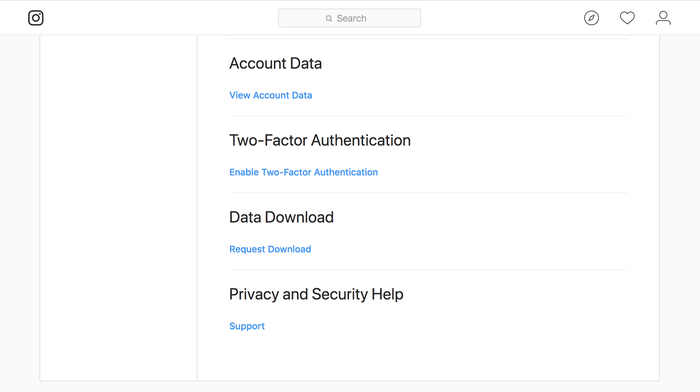Open the View Account Data link
Viewport: 700px width, 392px height.
coord(271,95)
